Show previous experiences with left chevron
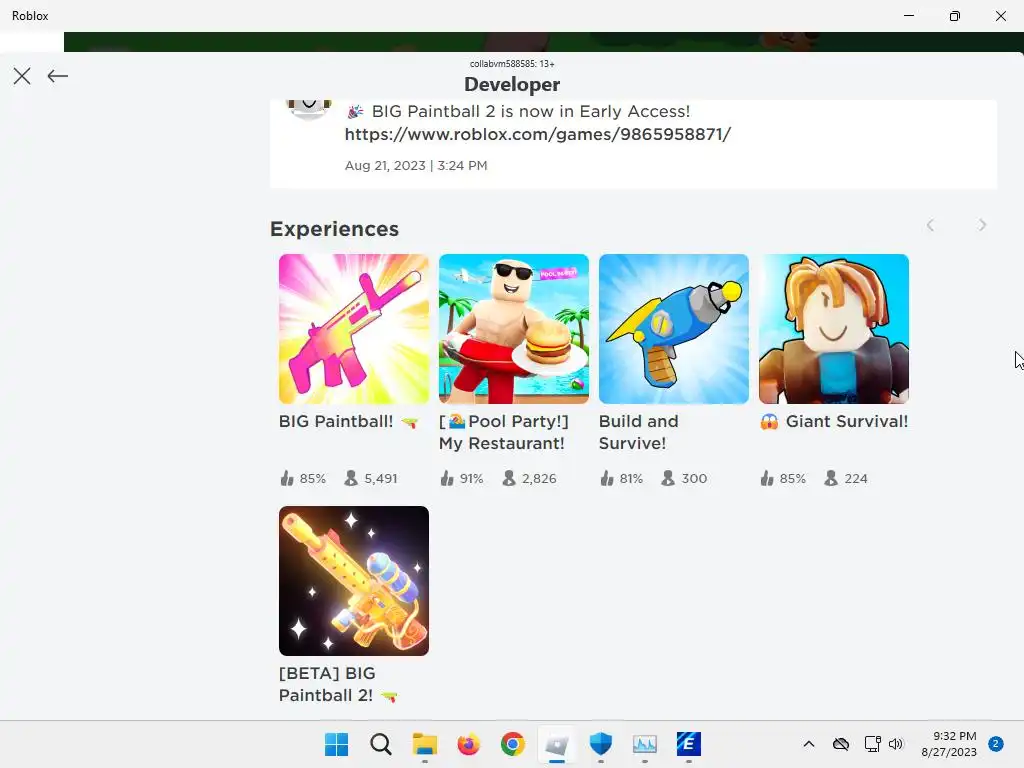This screenshot has width=1024, height=768. [x=930, y=225]
